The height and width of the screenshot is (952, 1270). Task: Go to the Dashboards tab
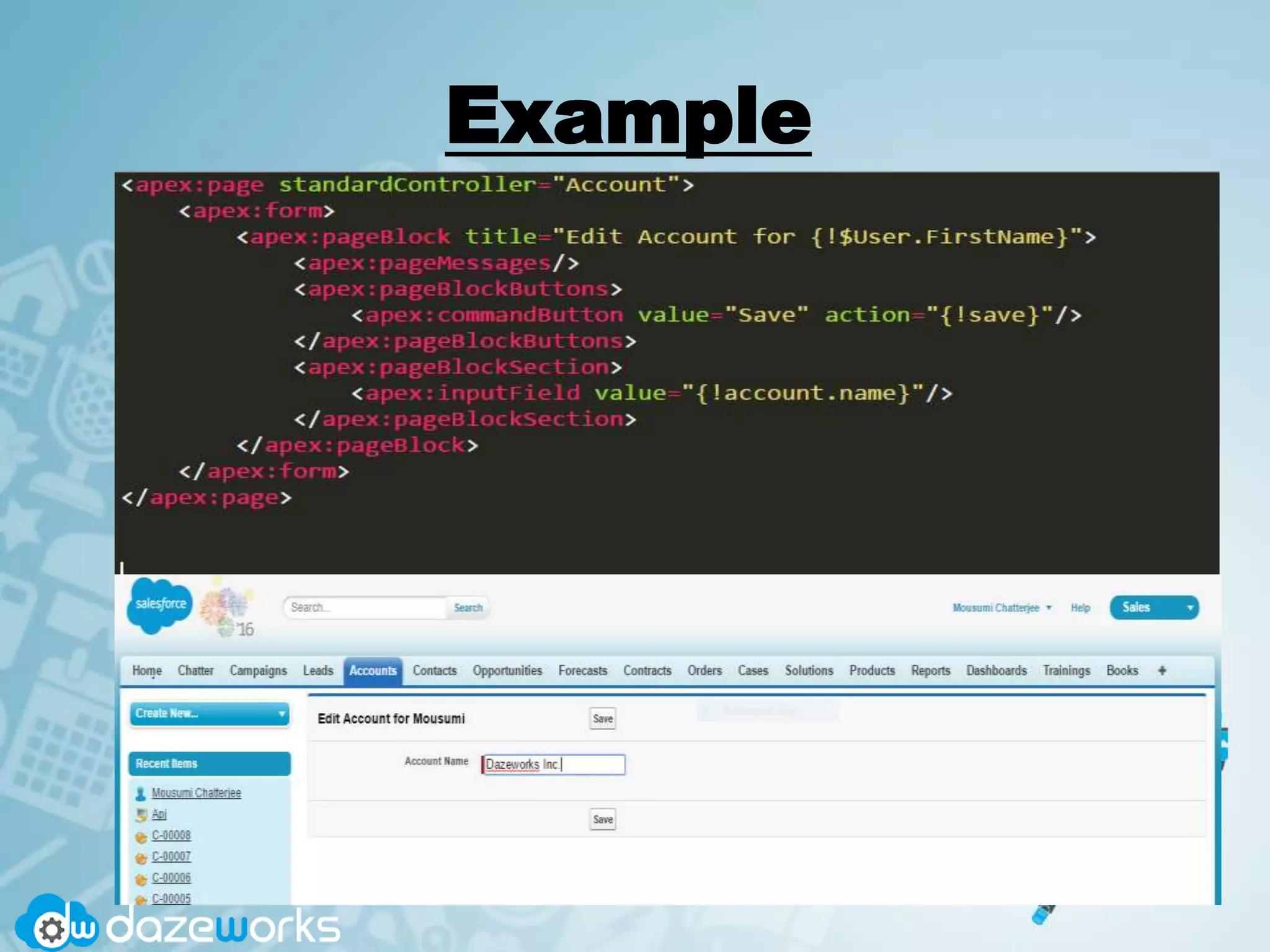pos(996,671)
